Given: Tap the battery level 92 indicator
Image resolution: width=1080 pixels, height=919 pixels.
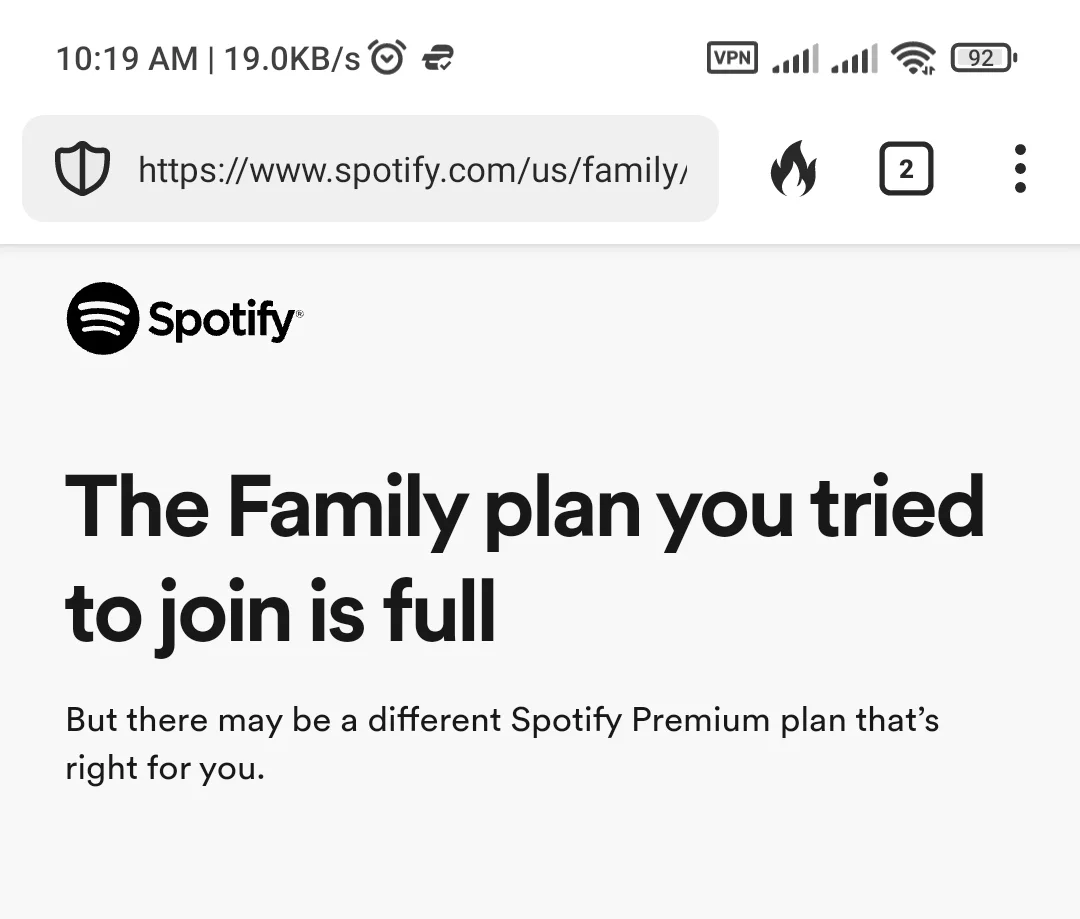Looking at the screenshot, I should [x=984, y=58].
